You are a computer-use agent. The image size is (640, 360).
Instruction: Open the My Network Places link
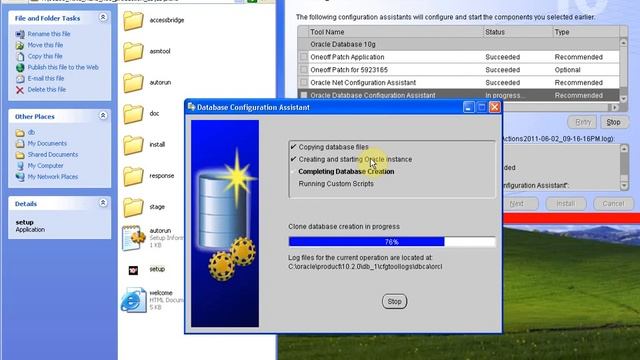tap(53, 177)
